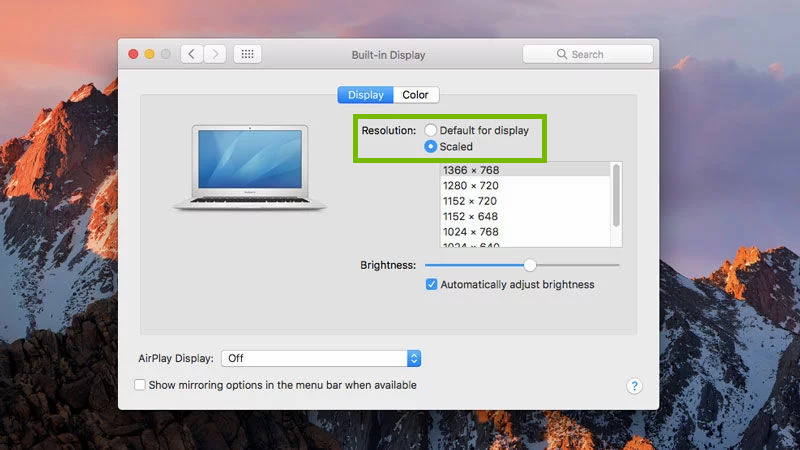The image size is (800, 450).
Task: Minimize window with the yellow button
Action: click(x=149, y=54)
